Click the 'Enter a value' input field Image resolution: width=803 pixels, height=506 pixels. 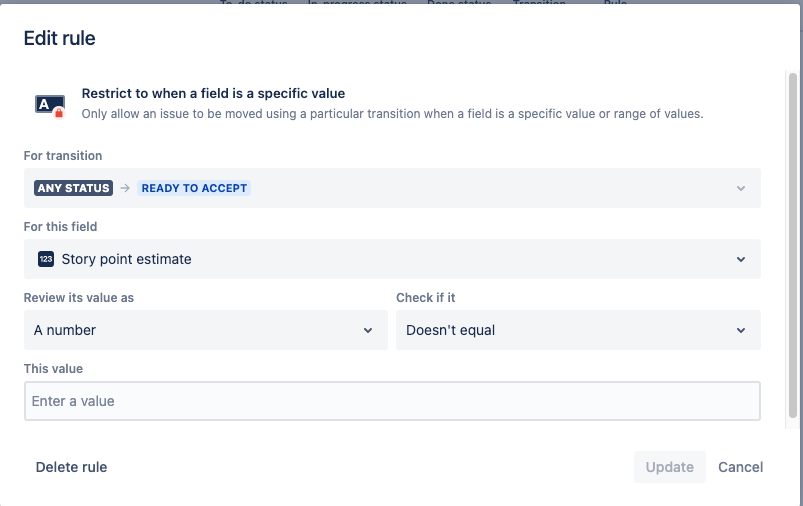392,401
